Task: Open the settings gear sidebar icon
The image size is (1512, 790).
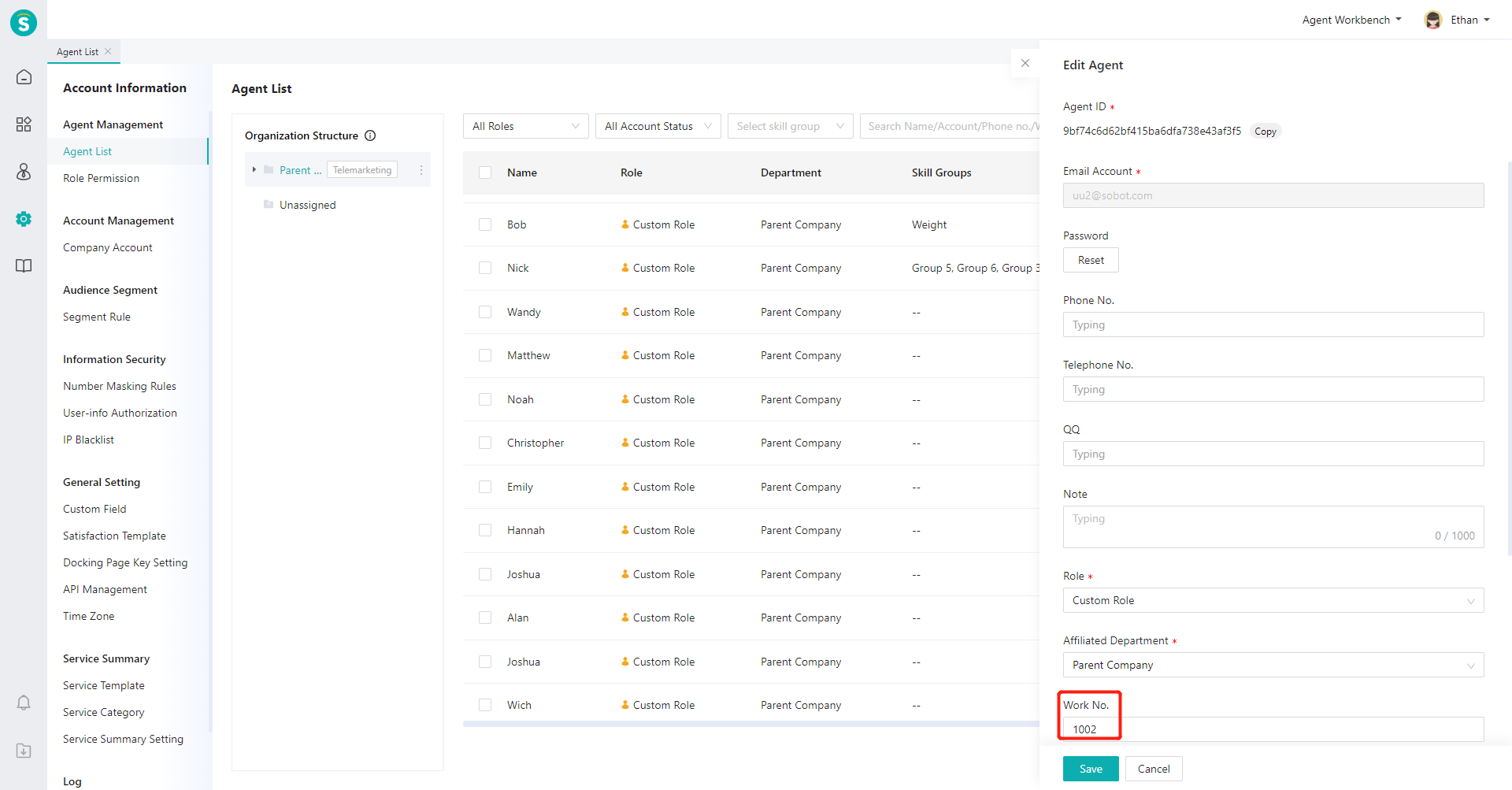Action: point(24,219)
